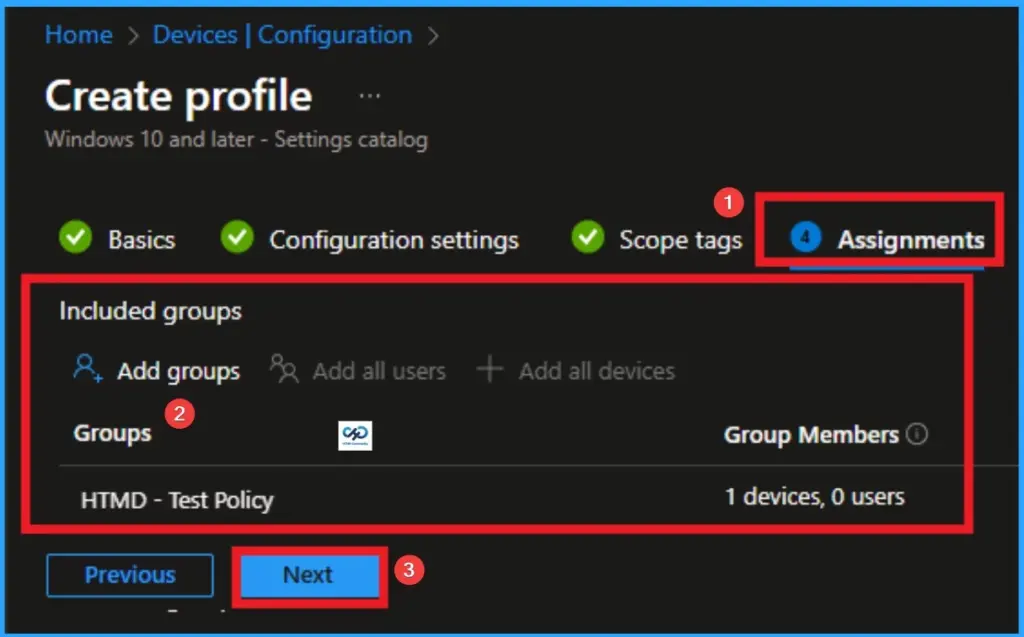Click the Add all users icon
The height and width of the screenshot is (637, 1024).
(283, 369)
